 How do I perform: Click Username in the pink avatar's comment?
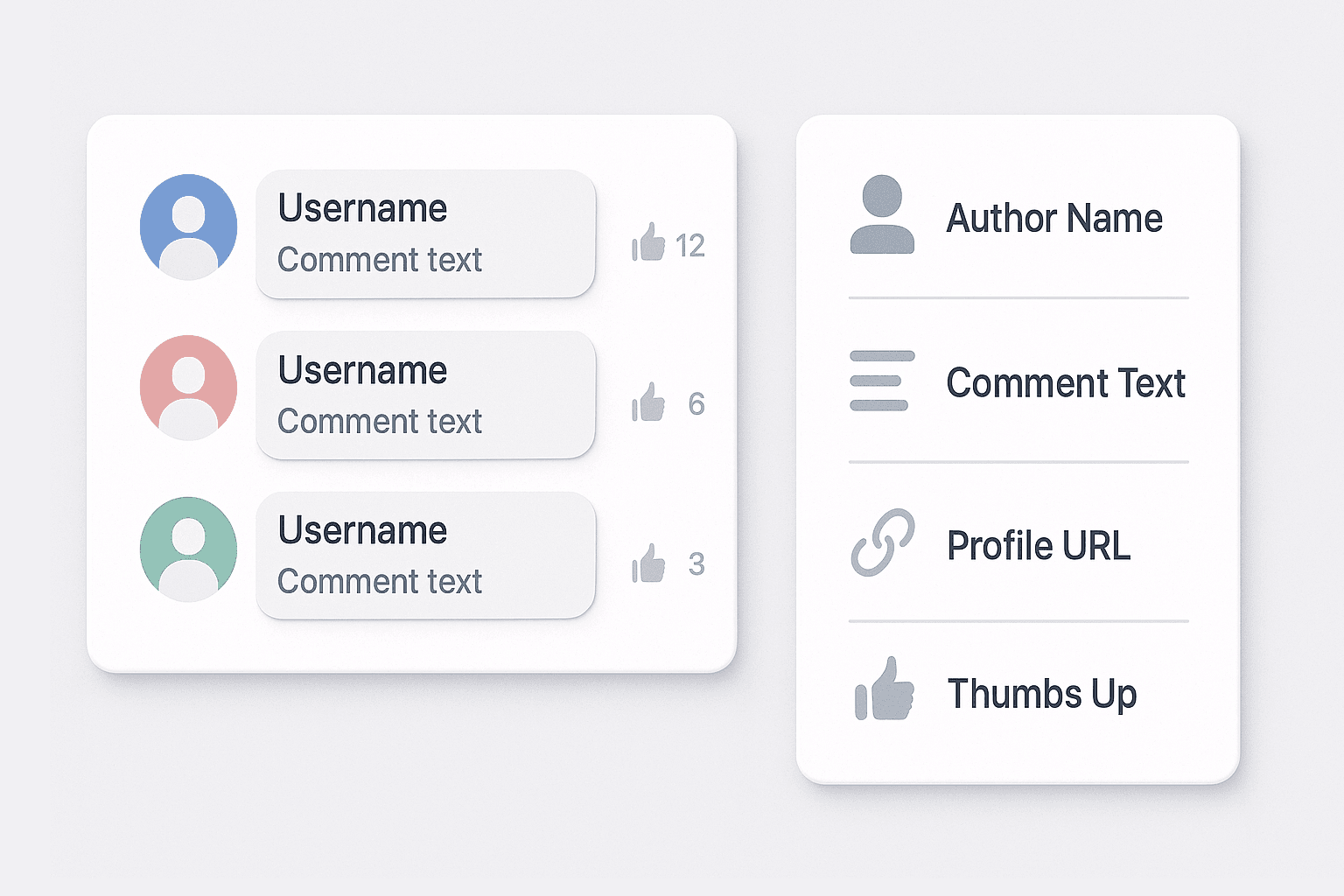coord(362,371)
